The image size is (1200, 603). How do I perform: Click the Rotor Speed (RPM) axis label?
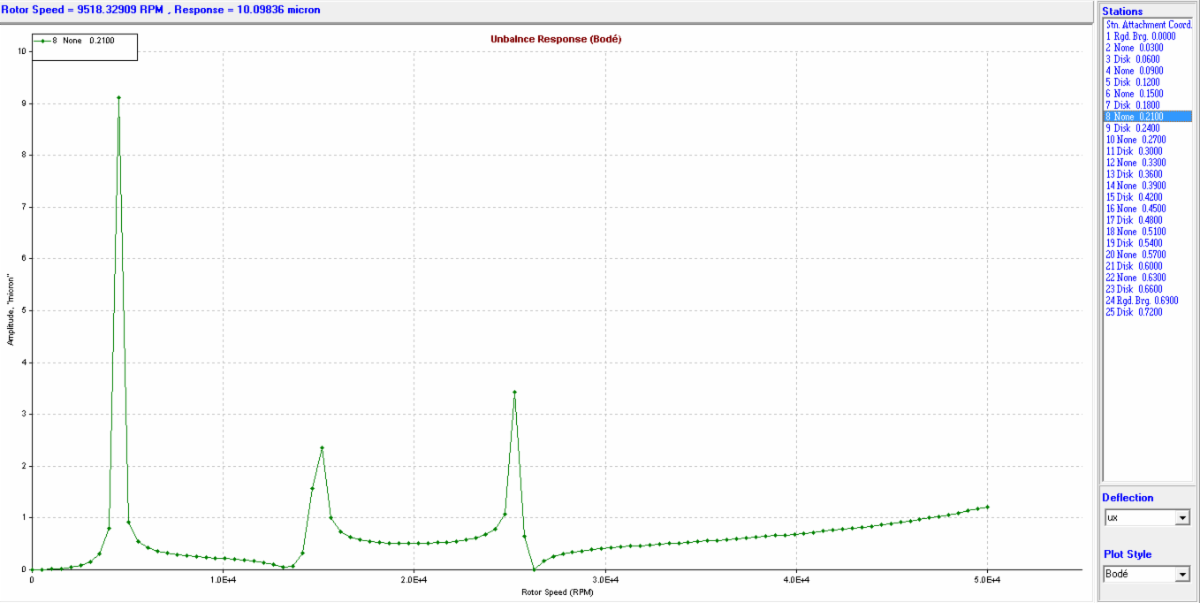point(556,592)
